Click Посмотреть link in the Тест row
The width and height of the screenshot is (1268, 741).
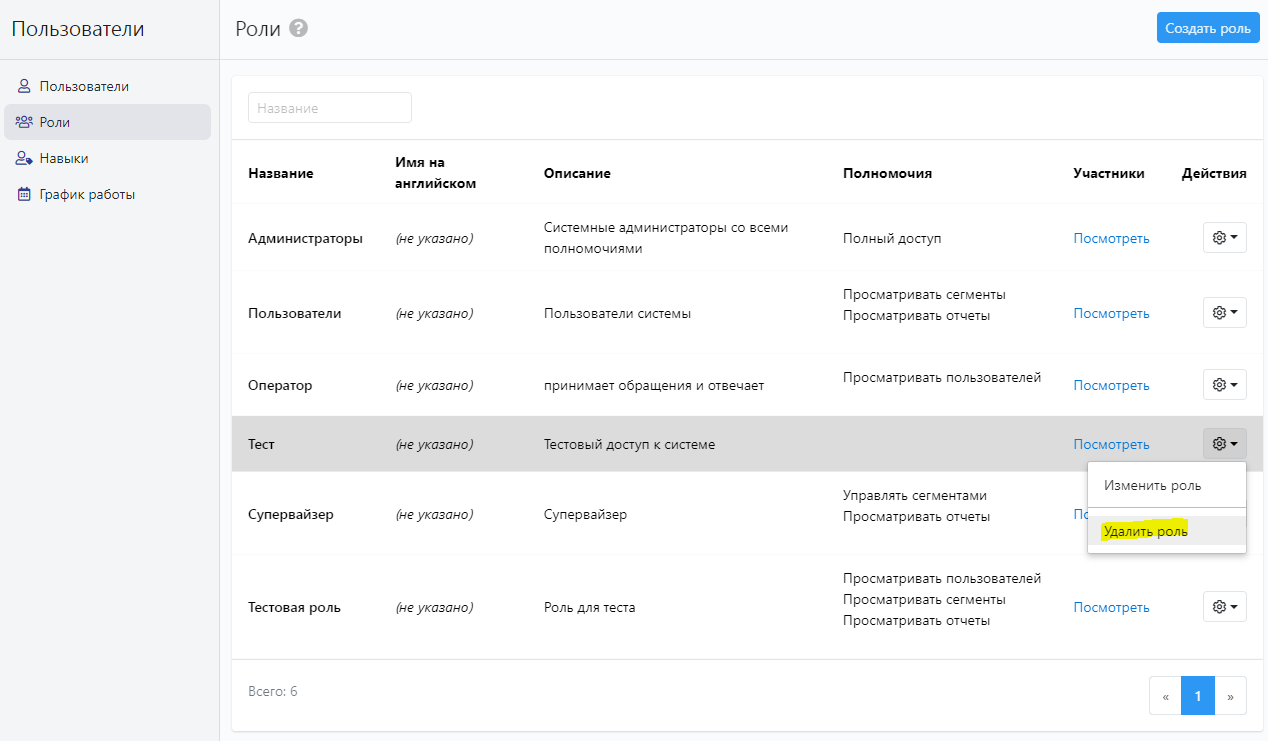pyautogui.click(x=1111, y=444)
